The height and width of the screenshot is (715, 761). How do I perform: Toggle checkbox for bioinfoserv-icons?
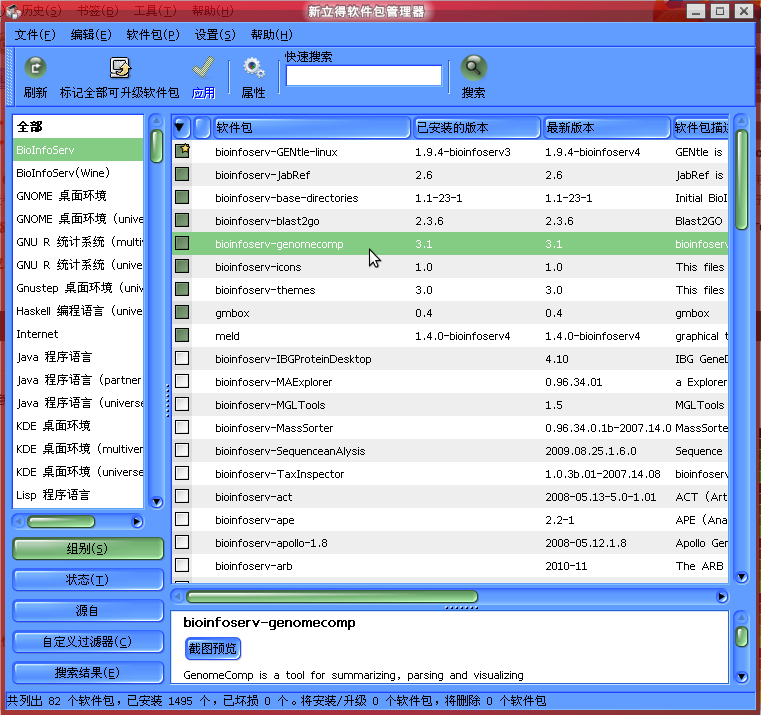(x=182, y=266)
